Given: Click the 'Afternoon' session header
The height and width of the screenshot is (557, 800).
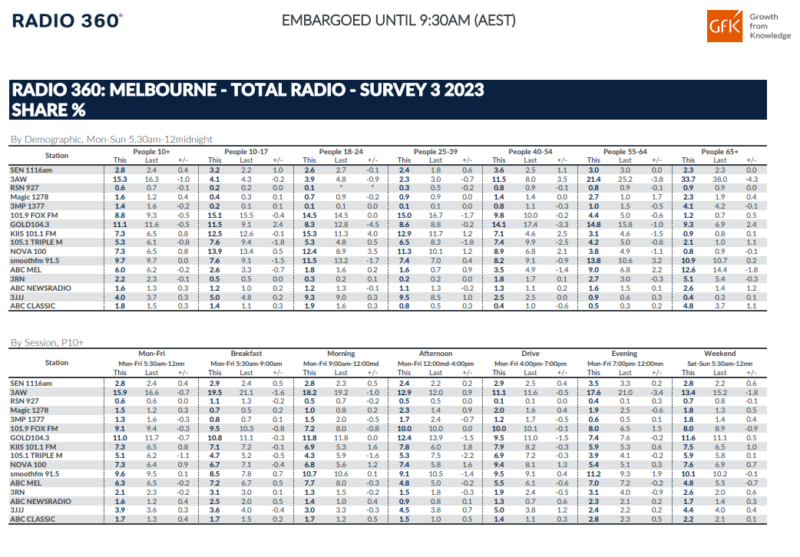Looking at the screenshot, I should point(436,353).
